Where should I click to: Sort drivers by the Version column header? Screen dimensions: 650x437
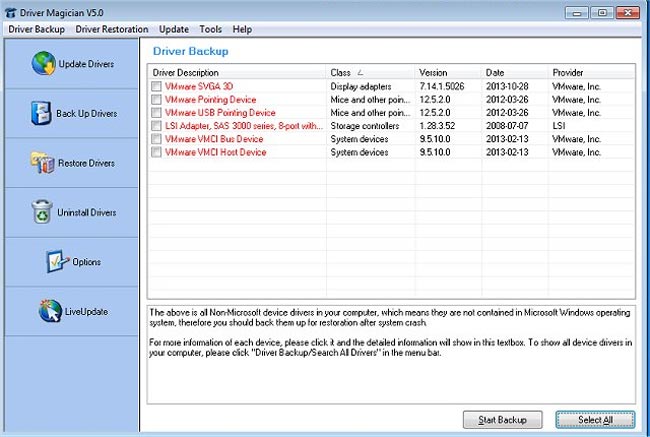click(448, 73)
